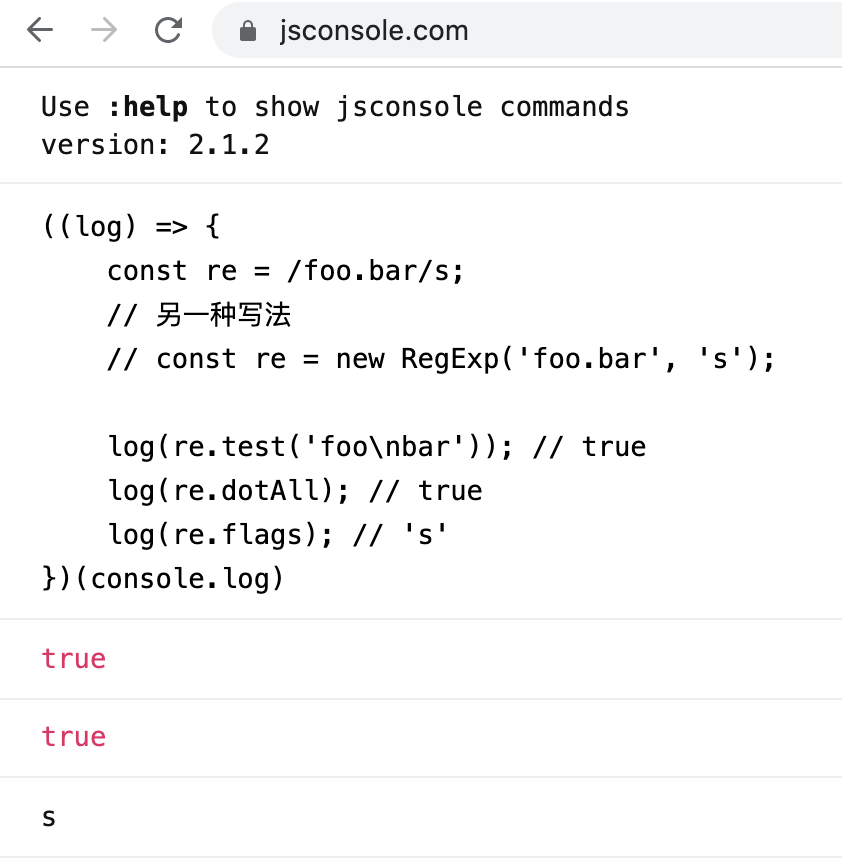The width and height of the screenshot is (842, 858).
Task: Focus the jsconsole.com address bar
Action: (x=527, y=30)
